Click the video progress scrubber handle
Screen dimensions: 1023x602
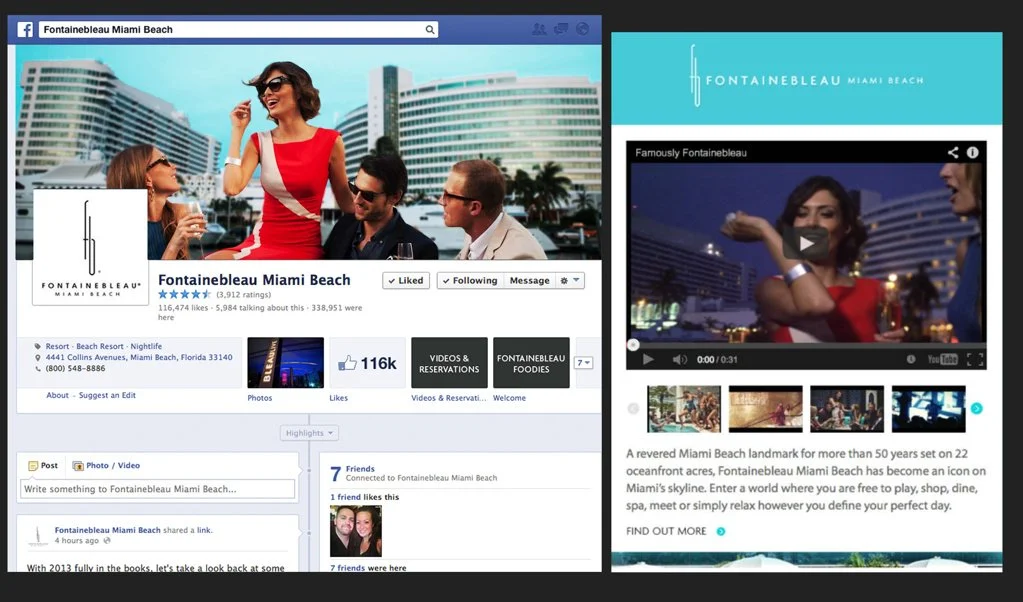point(633,345)
